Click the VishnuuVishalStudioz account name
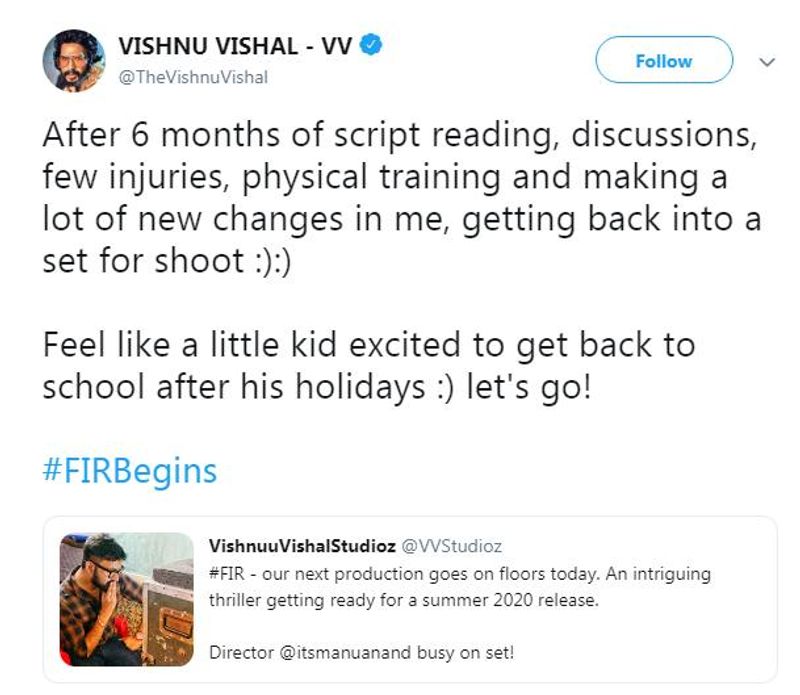 coord(302,546)
